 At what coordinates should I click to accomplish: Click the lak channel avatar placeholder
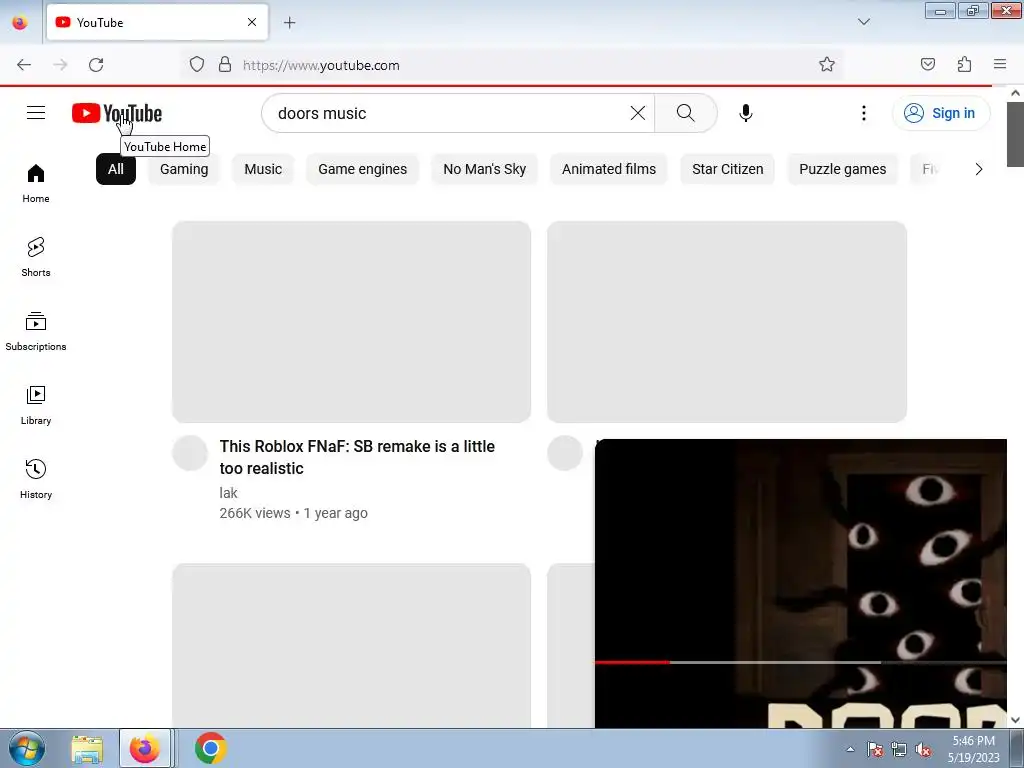[190, 453]
